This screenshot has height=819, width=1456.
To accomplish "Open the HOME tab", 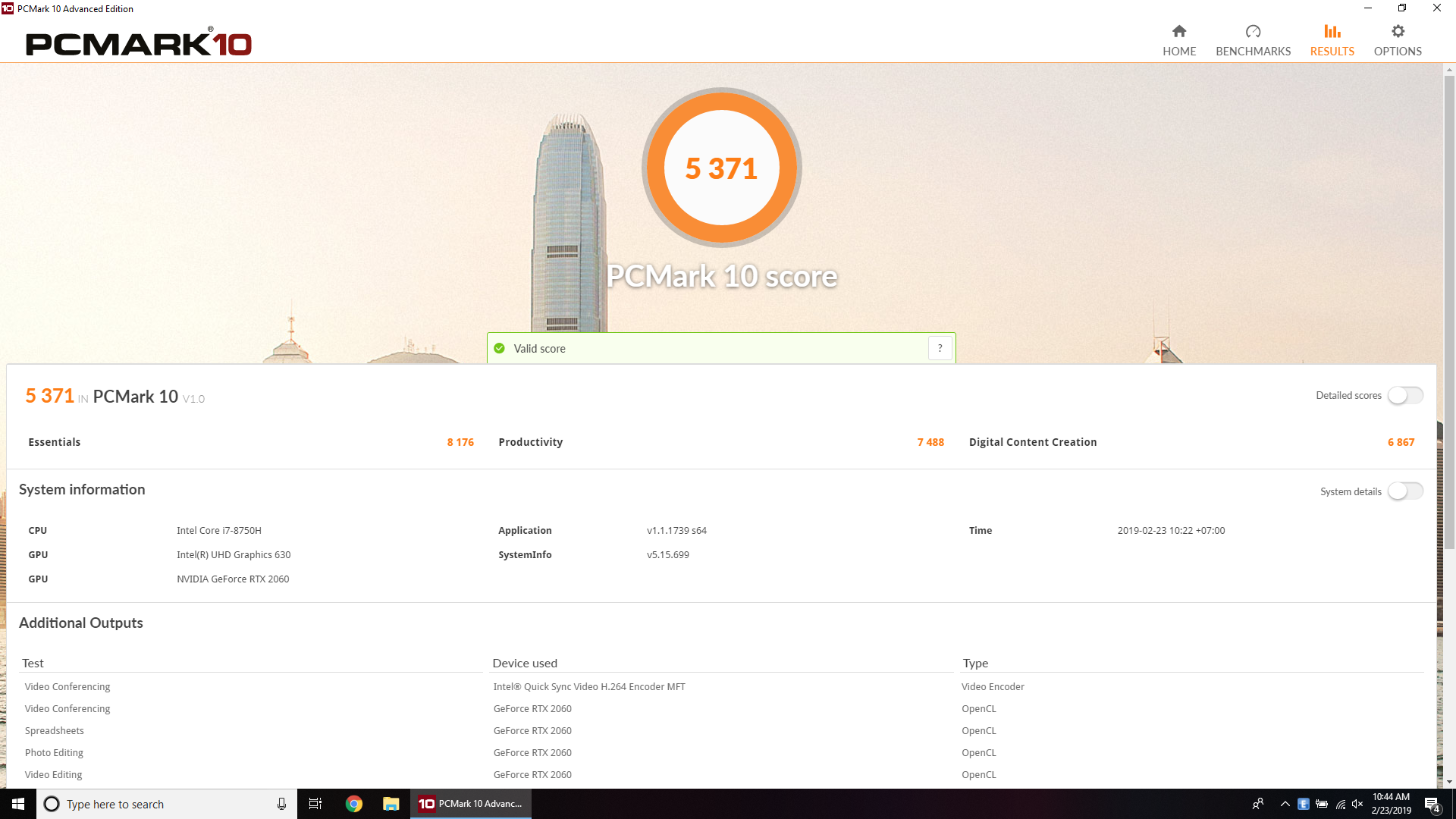I will [1179, 41].
